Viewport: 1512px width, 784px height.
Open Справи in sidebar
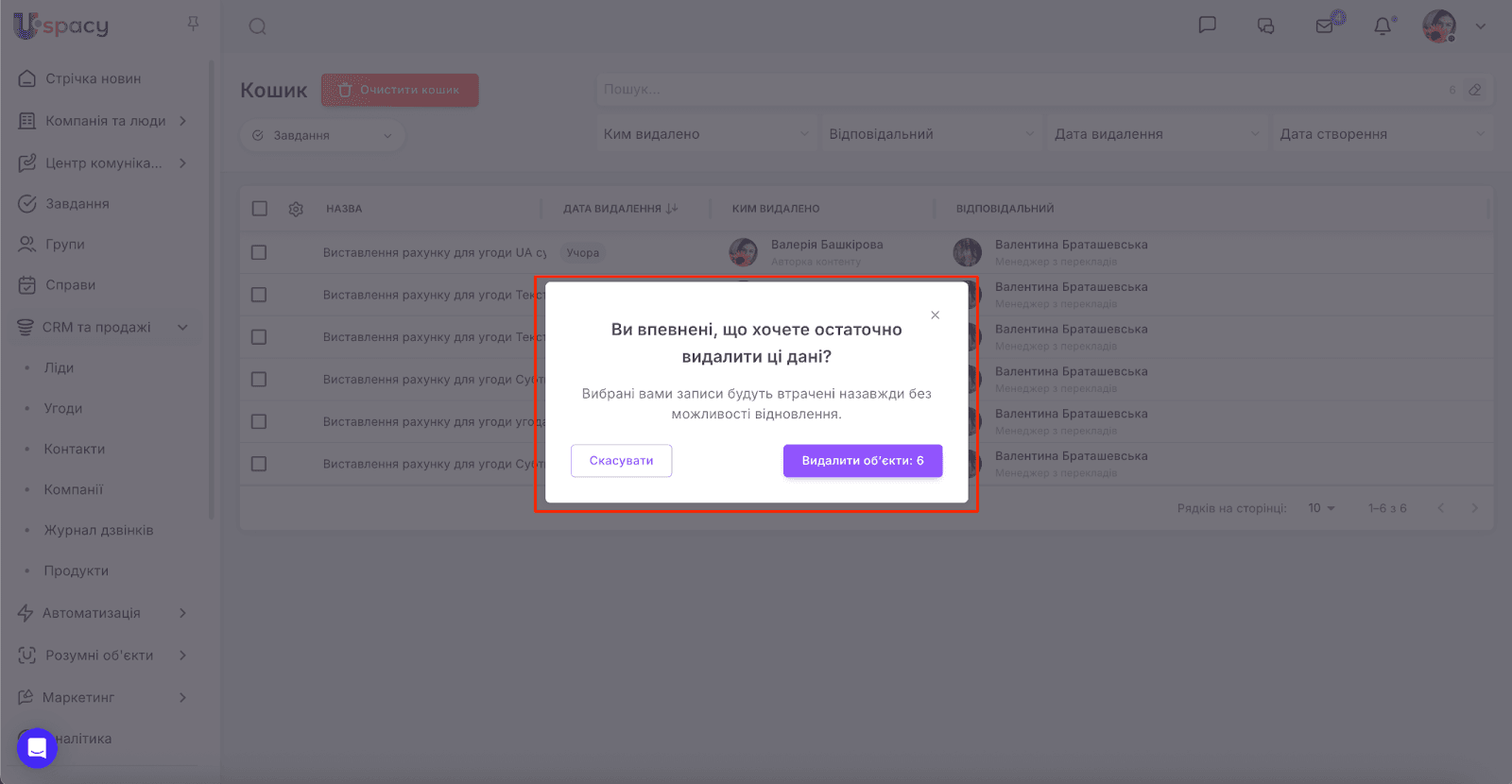70,285
